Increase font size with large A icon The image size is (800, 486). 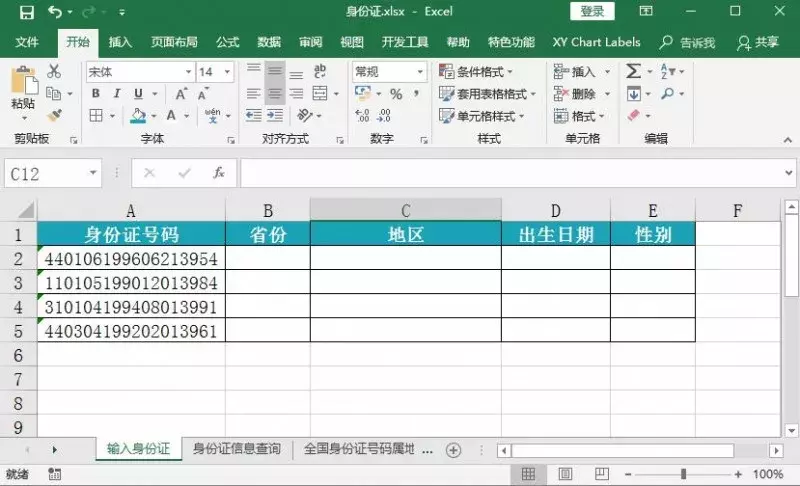point(181,94)
